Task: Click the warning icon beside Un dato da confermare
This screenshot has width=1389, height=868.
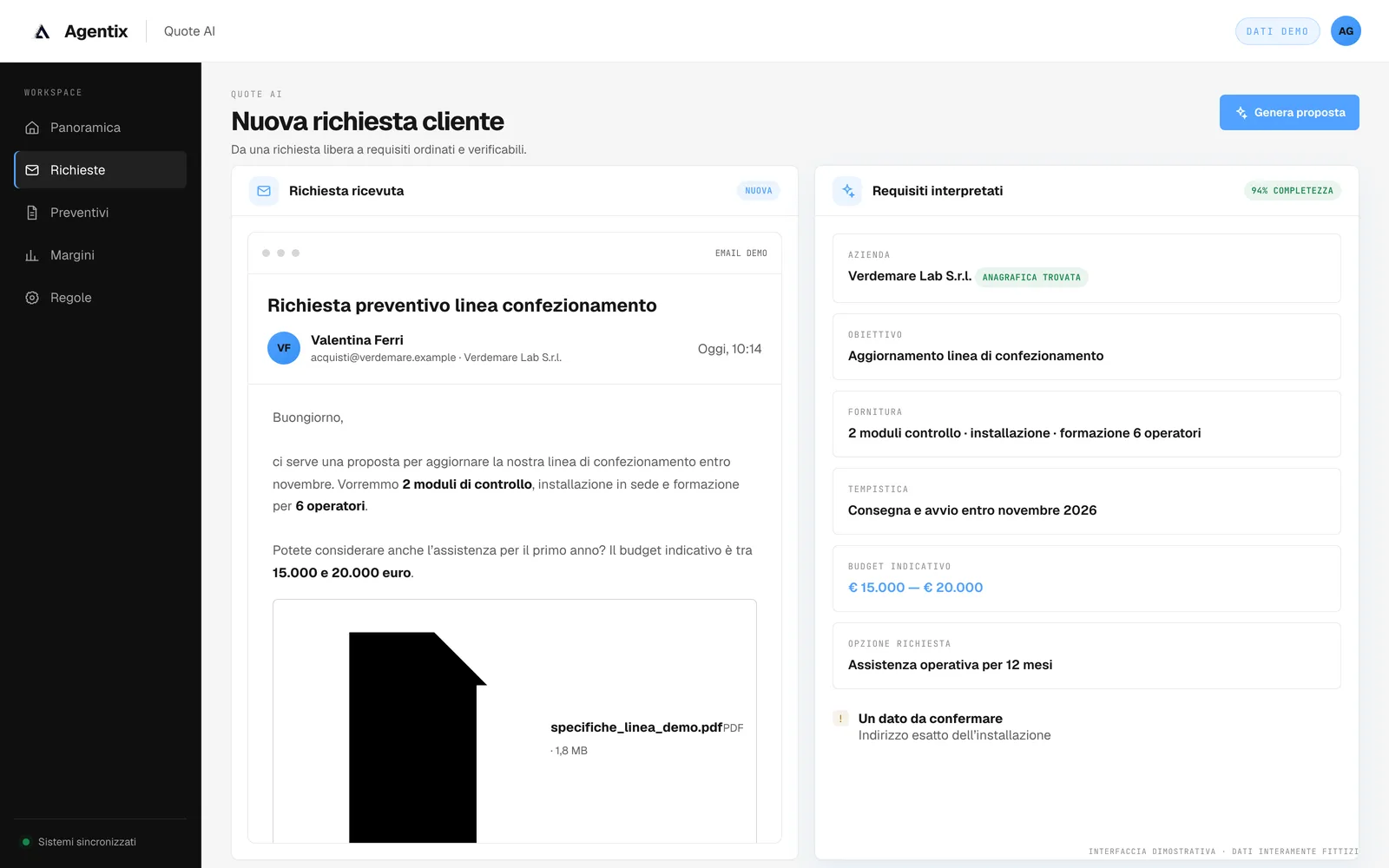Action: (x=840, y=719)
